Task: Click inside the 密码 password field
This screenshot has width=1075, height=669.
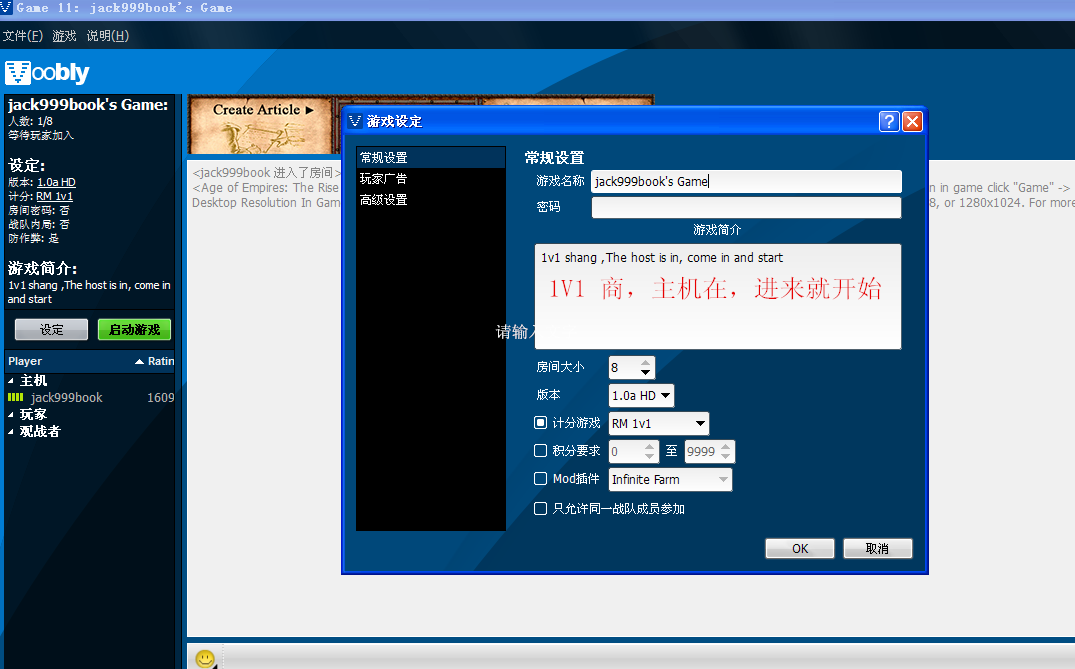Action: pyautogui.click(x=745, y=207)
